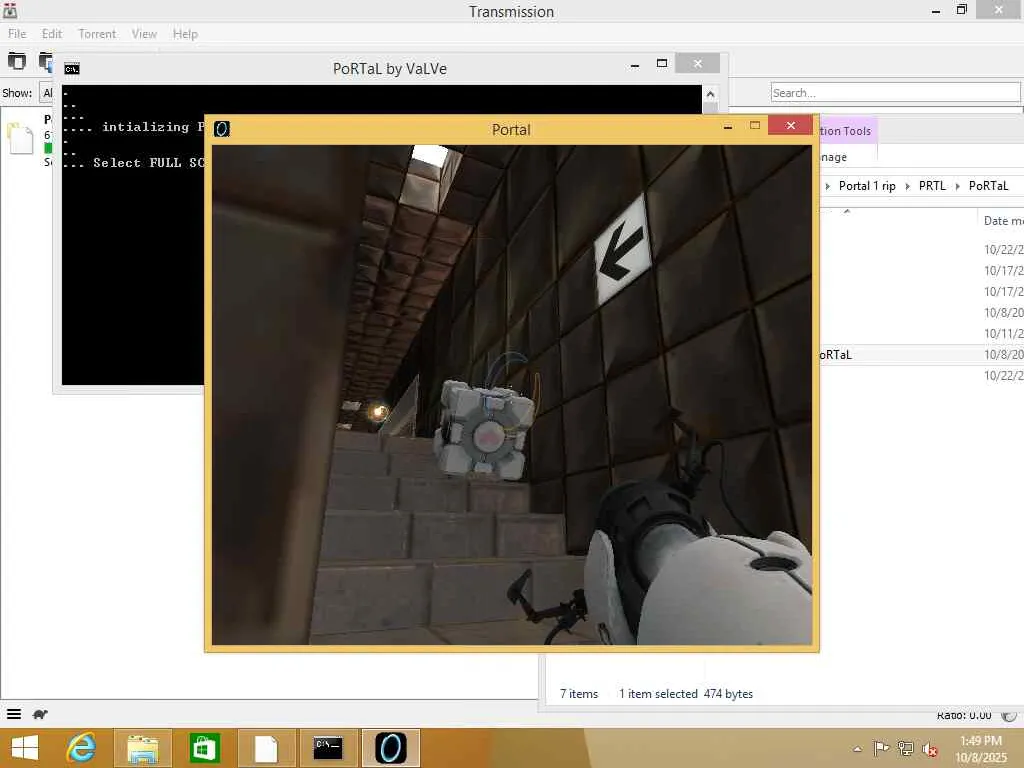1024x768 pixels.
Task: Click the Companion Cube in Portal game
Action: pyautogui.click(x=483, y=429)
